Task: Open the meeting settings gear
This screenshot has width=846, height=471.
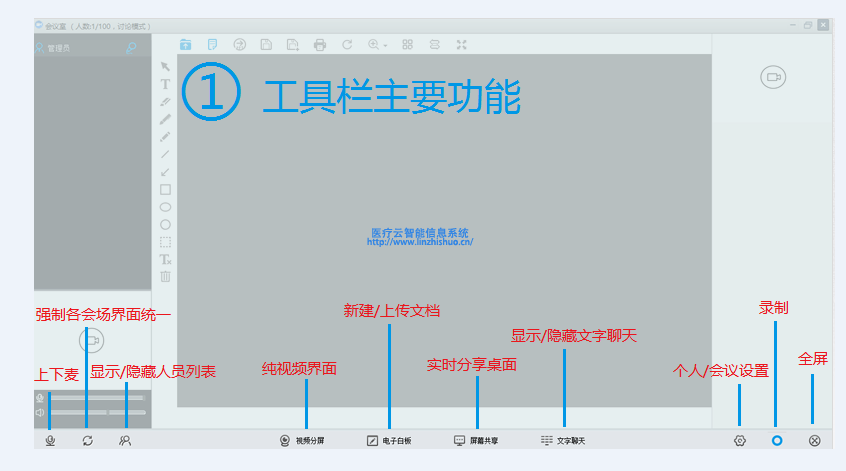Action: [x=740, y=441]
